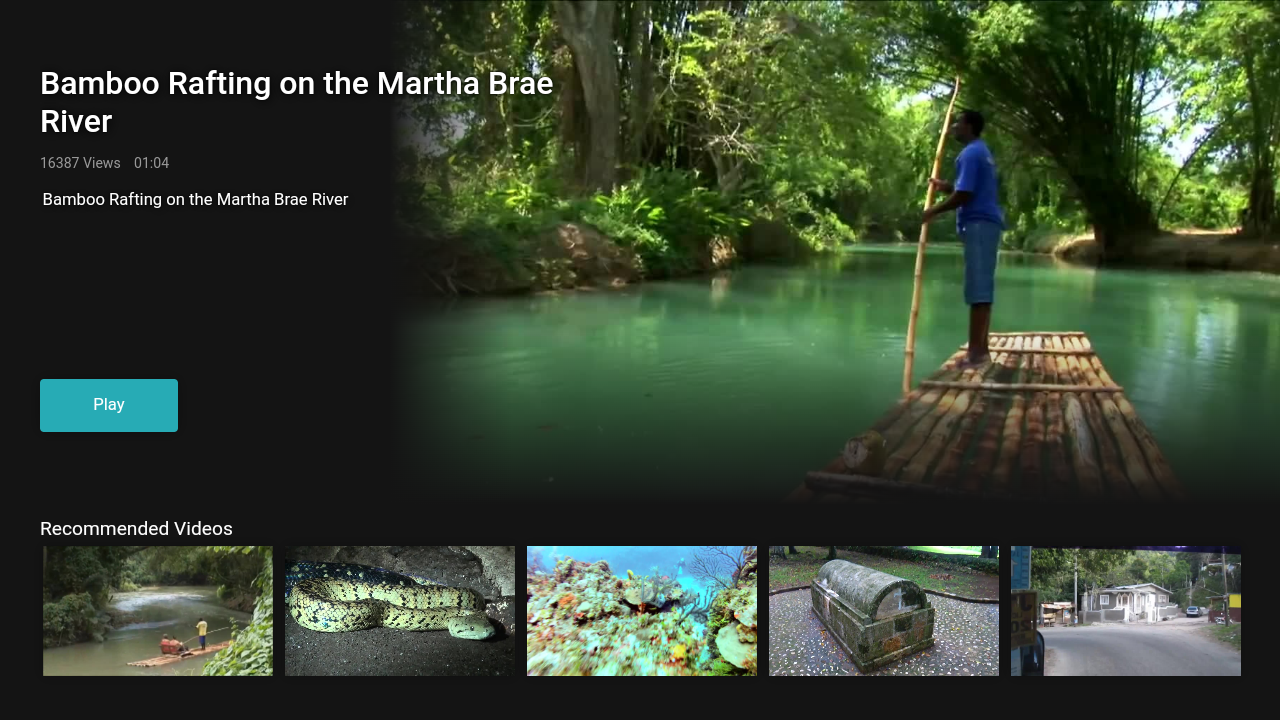The width and height of the screenshot is (1280, 720).
Task: Click the video description text below metadata
Action: [x=195, y=199]
